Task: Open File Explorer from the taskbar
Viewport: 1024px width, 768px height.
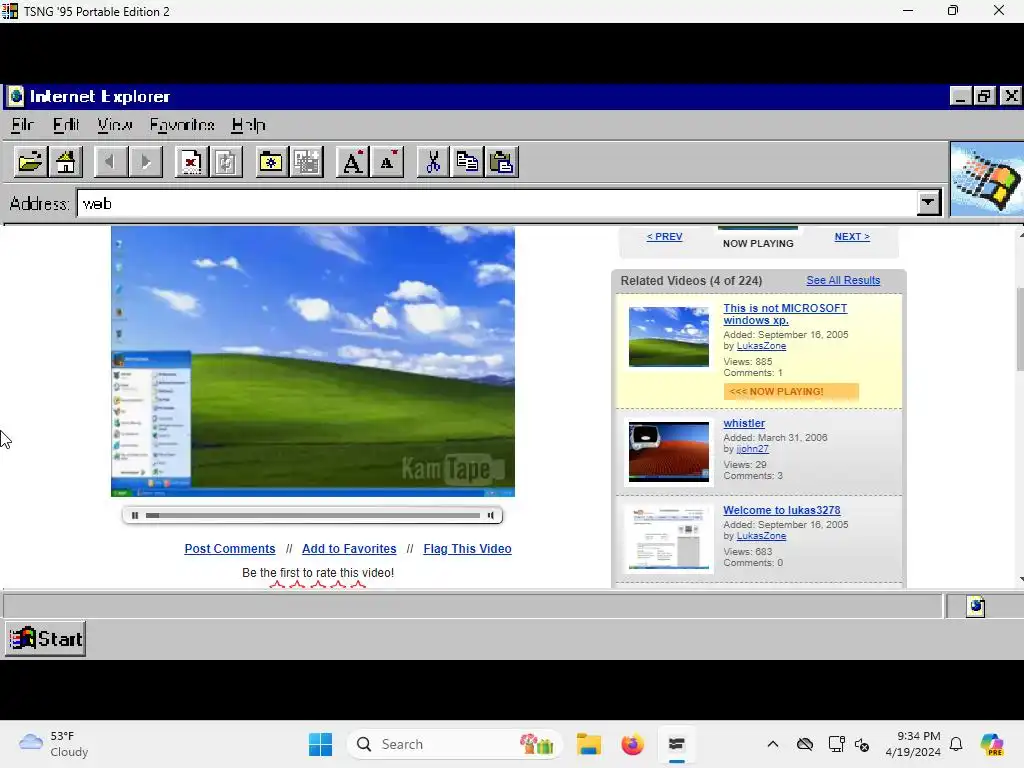Action: click(x=588, y=744)
